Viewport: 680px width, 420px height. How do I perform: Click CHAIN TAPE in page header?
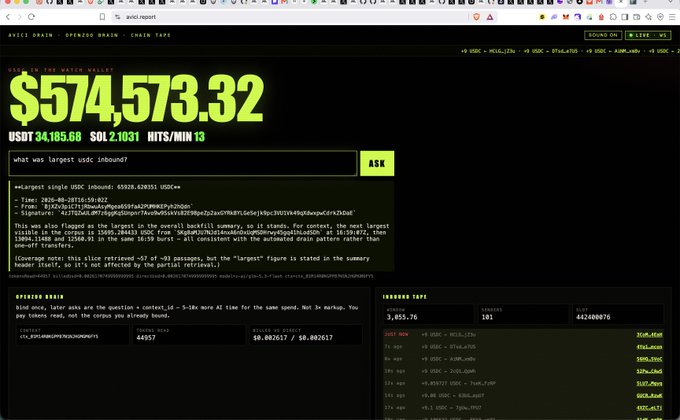(150, 35)
